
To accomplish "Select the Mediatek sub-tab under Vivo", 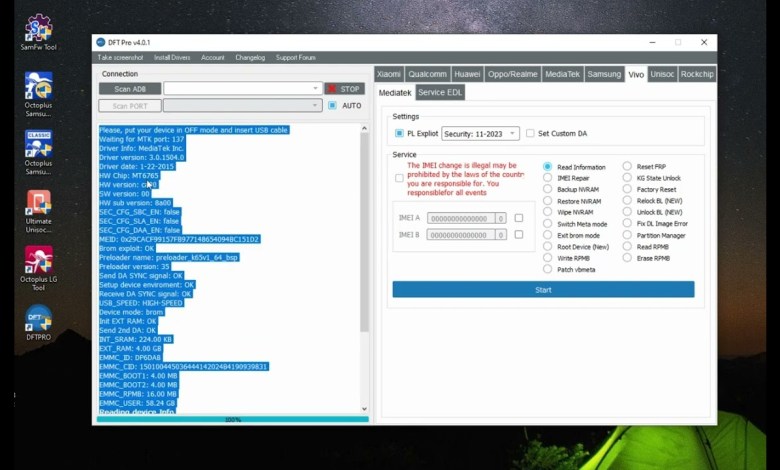I will [x=395, y=93].
